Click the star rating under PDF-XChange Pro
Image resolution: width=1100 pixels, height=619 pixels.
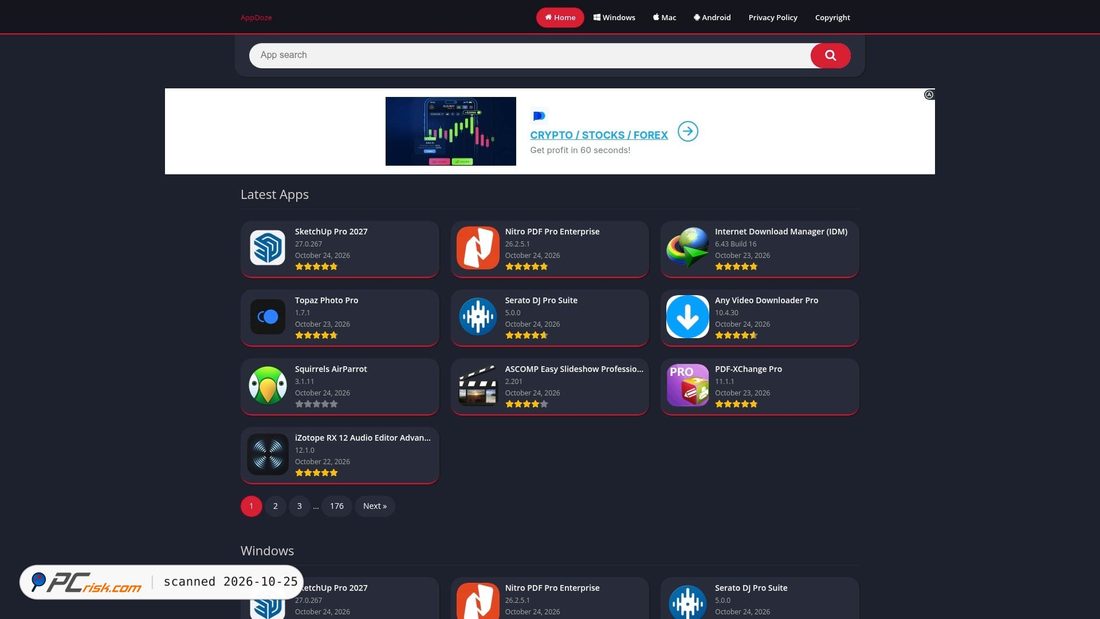[x=736, y=404]
